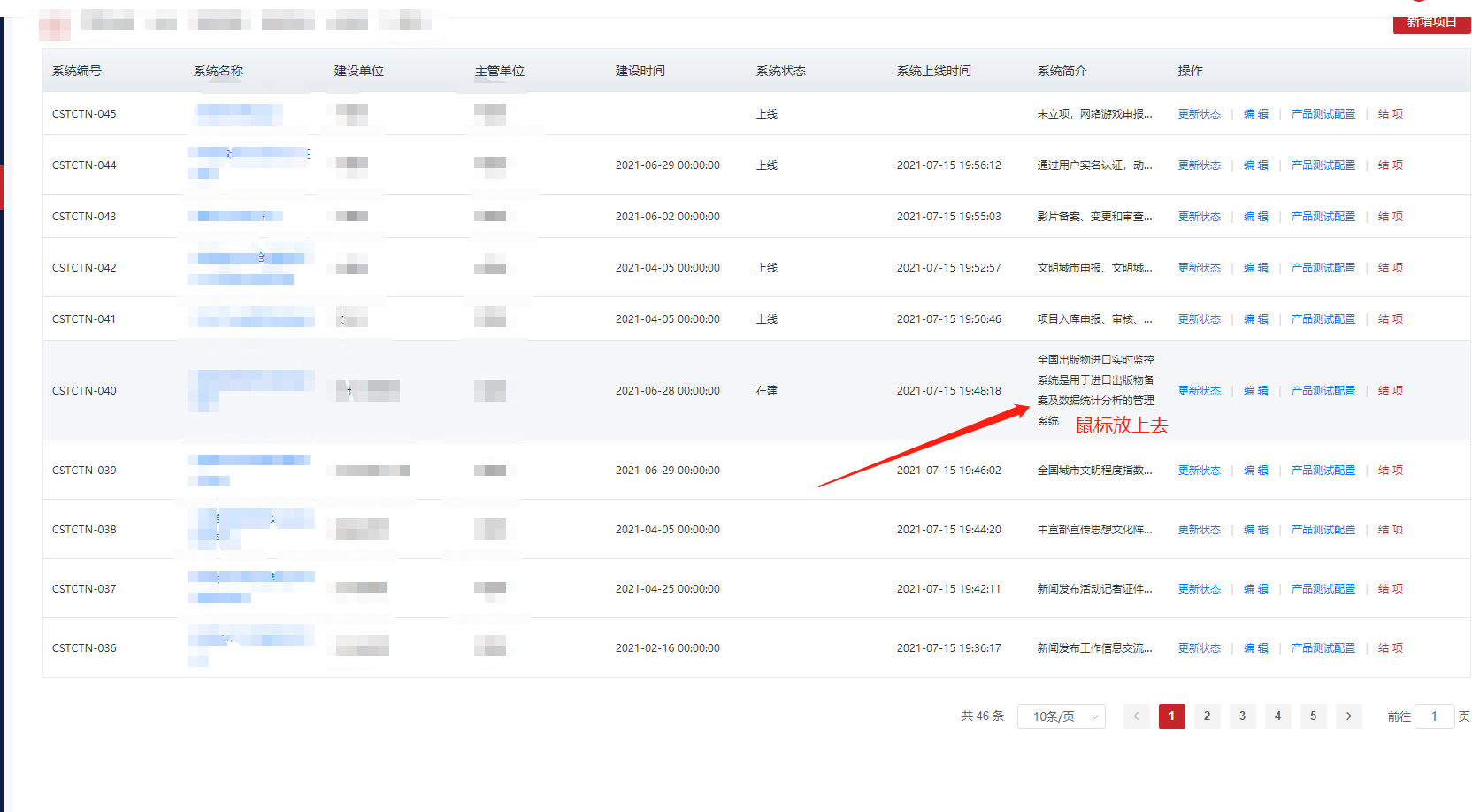1472x812 pixels.
Task: Click 更新状态 for CSTCTN-043
Action: tap(1199, 217)
